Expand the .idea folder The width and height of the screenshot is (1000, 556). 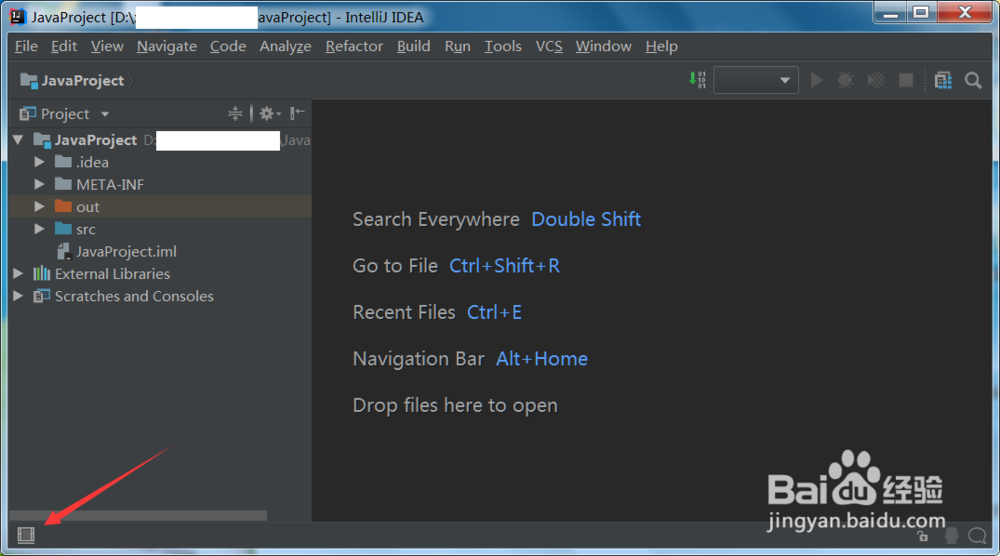39,162
